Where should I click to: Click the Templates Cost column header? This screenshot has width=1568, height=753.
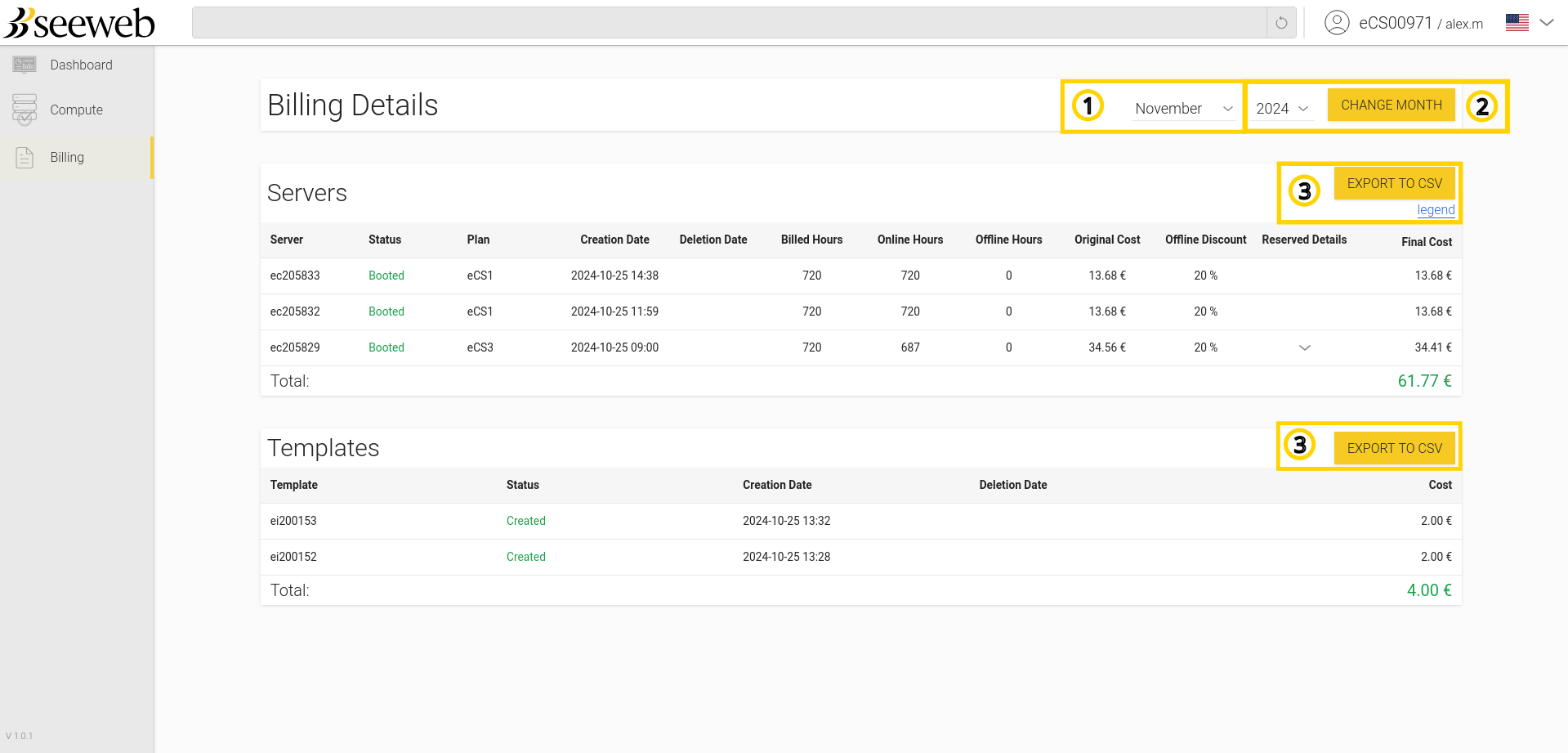click(1441, 485)
